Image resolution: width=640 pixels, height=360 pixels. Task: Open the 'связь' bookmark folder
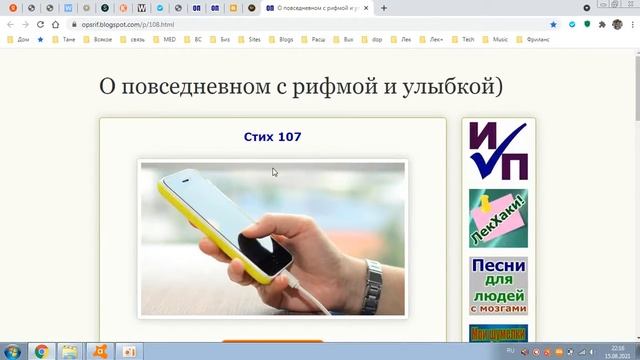click(x=133, y=40)
